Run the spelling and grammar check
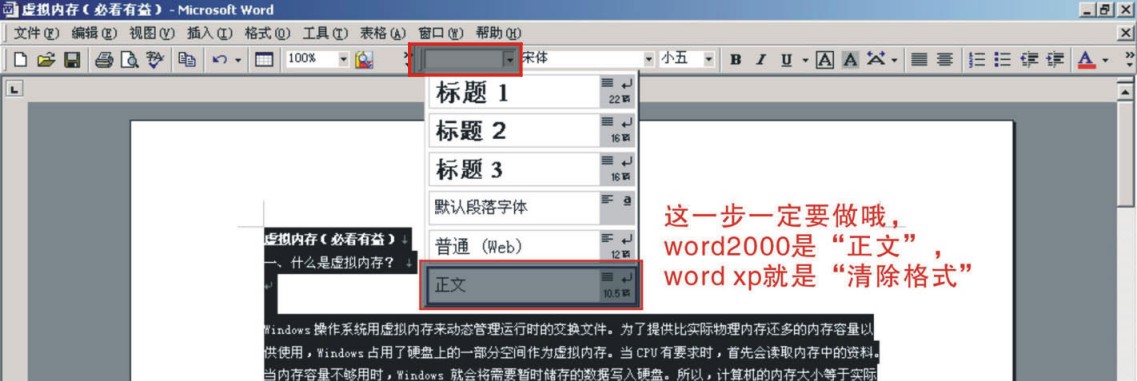This screenshot has width=1137, height=381. click(154, 60)
